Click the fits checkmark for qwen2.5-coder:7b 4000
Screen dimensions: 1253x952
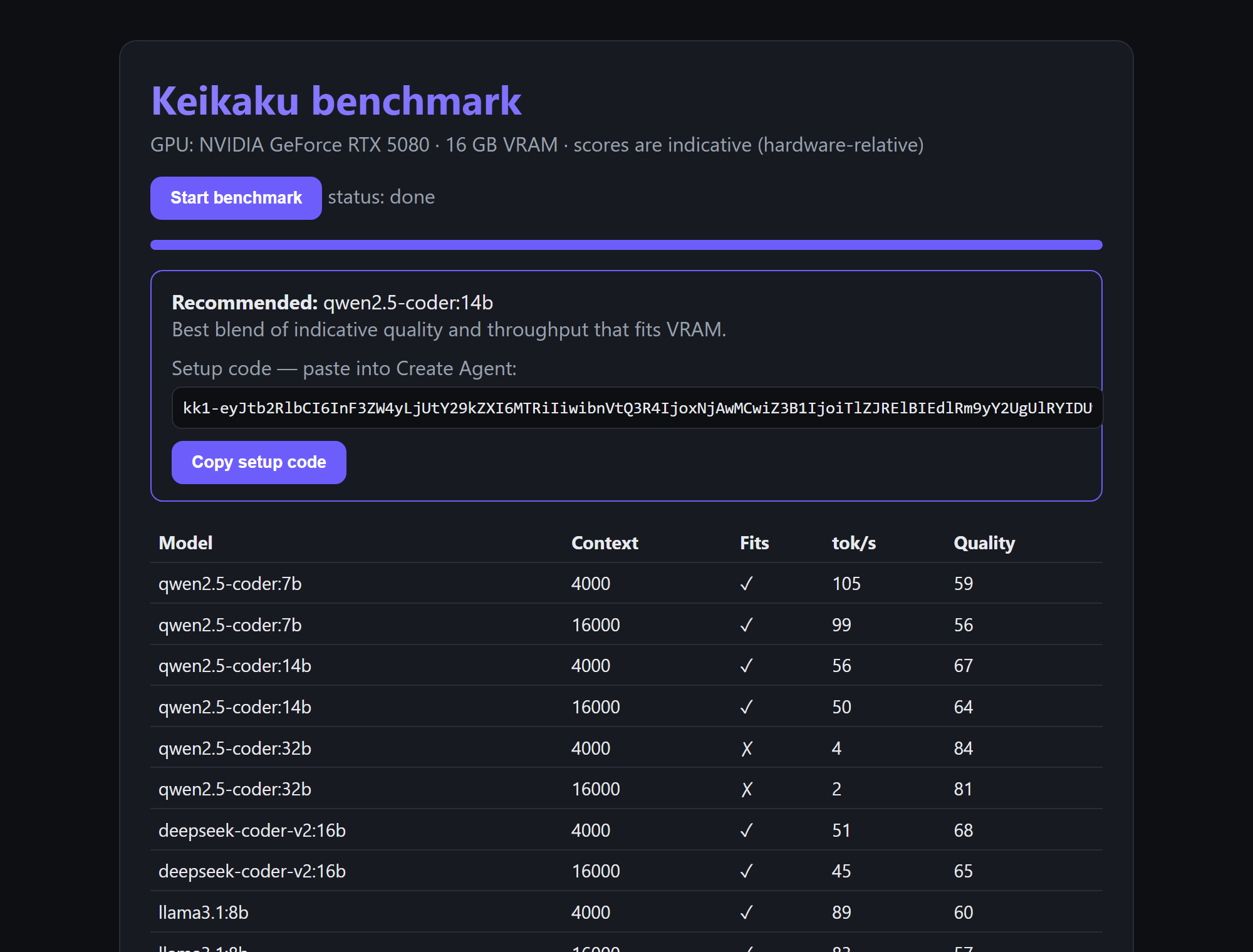point(746,584)
